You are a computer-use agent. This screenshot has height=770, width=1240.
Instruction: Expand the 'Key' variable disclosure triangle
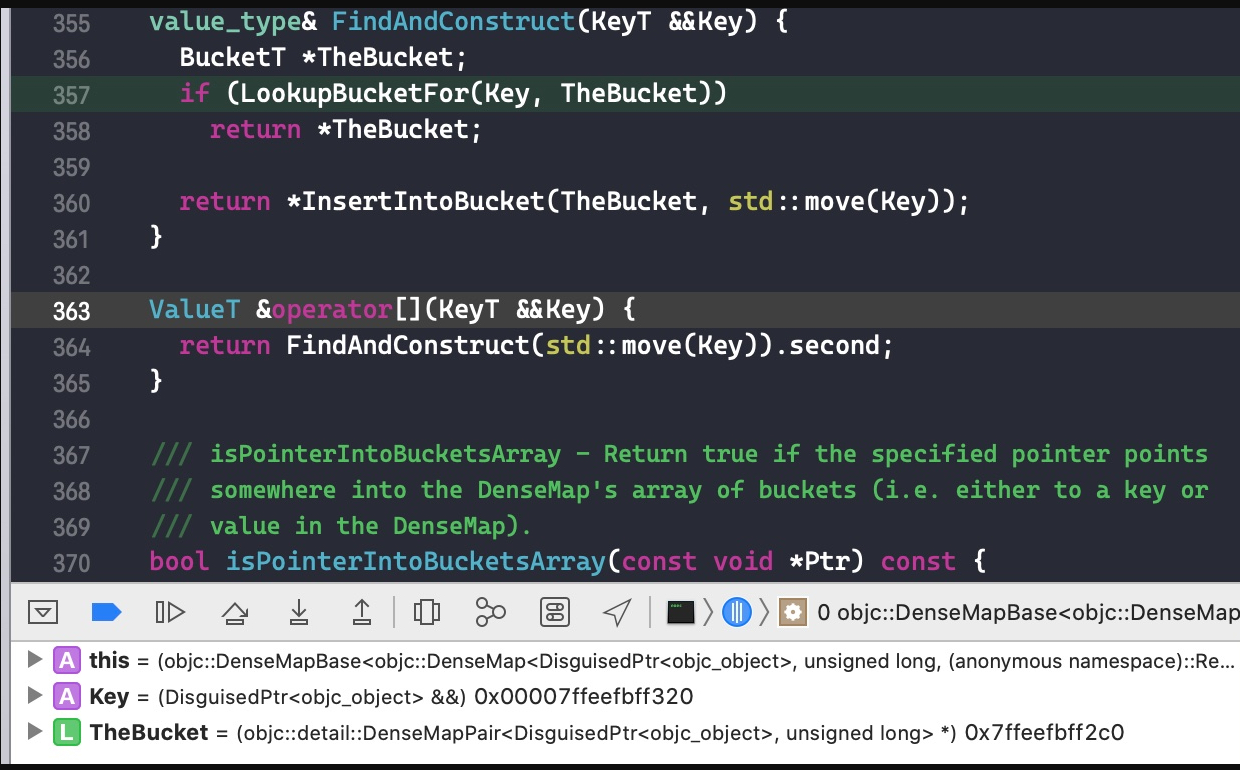pyautogui.click(x=35, y=696)
